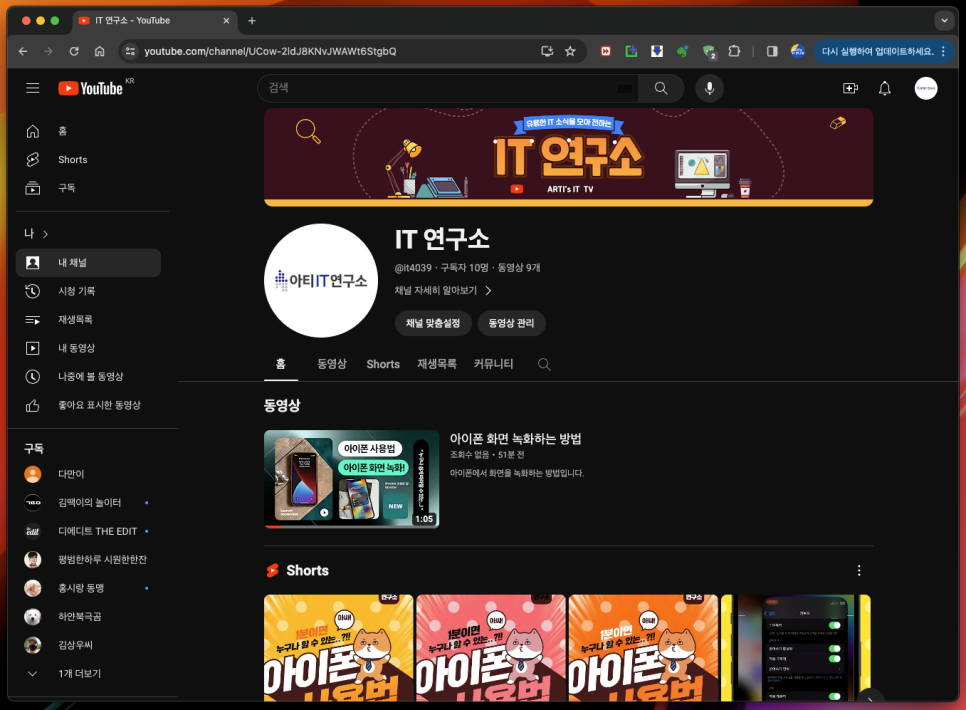Open subscription 디에디트 THE EDIT
Screen dimensions: 966x710
tap(88, 531)
